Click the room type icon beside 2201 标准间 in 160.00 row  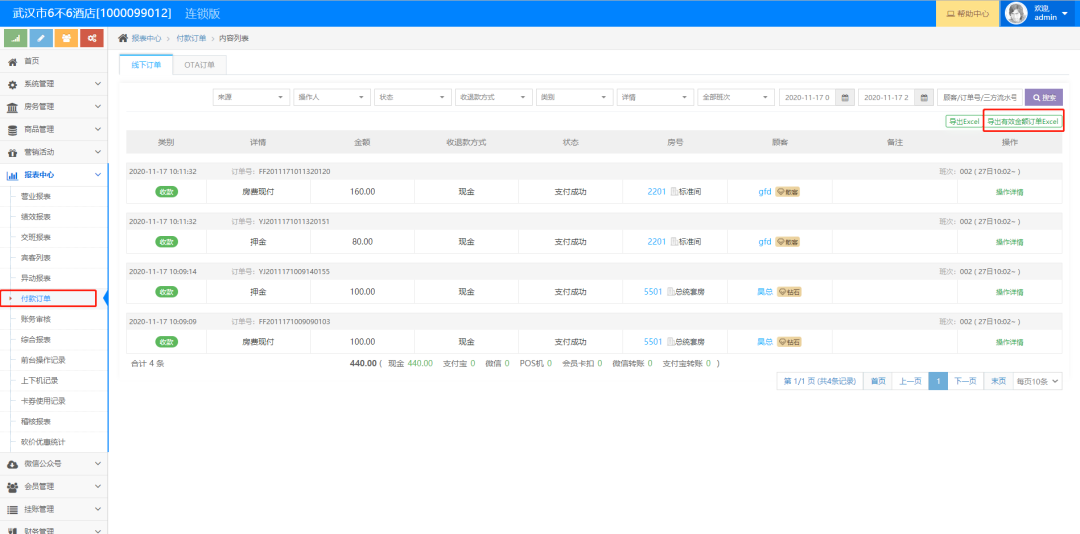(x=674, y=192)
